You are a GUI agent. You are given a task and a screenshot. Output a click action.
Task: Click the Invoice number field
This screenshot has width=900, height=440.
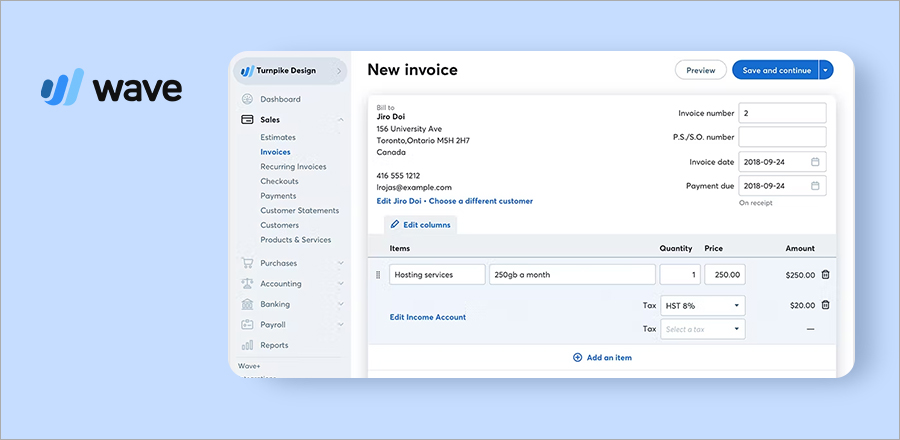[x=782, y=113]
